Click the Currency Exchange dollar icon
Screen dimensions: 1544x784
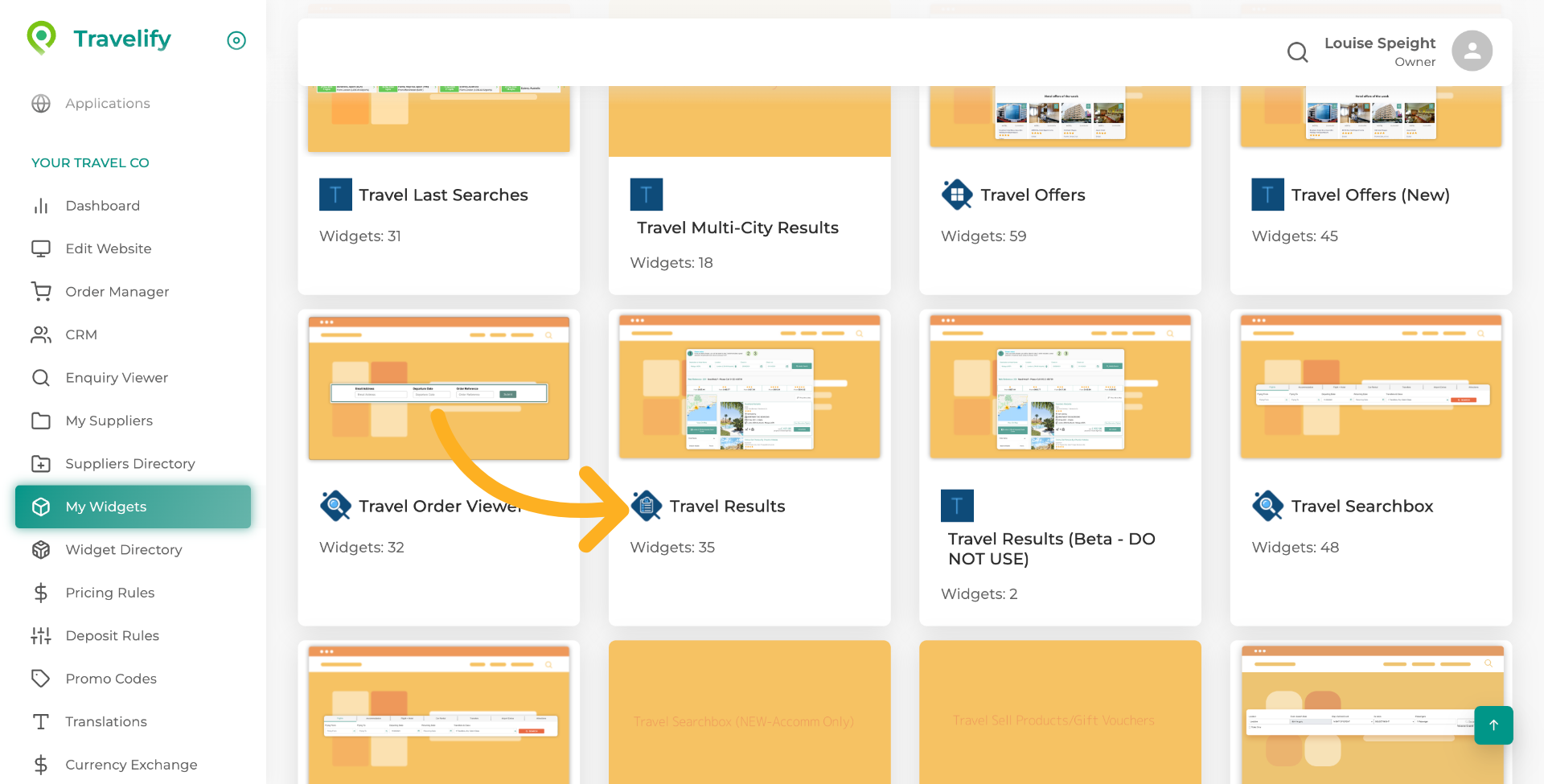click(x=41, y=765)
